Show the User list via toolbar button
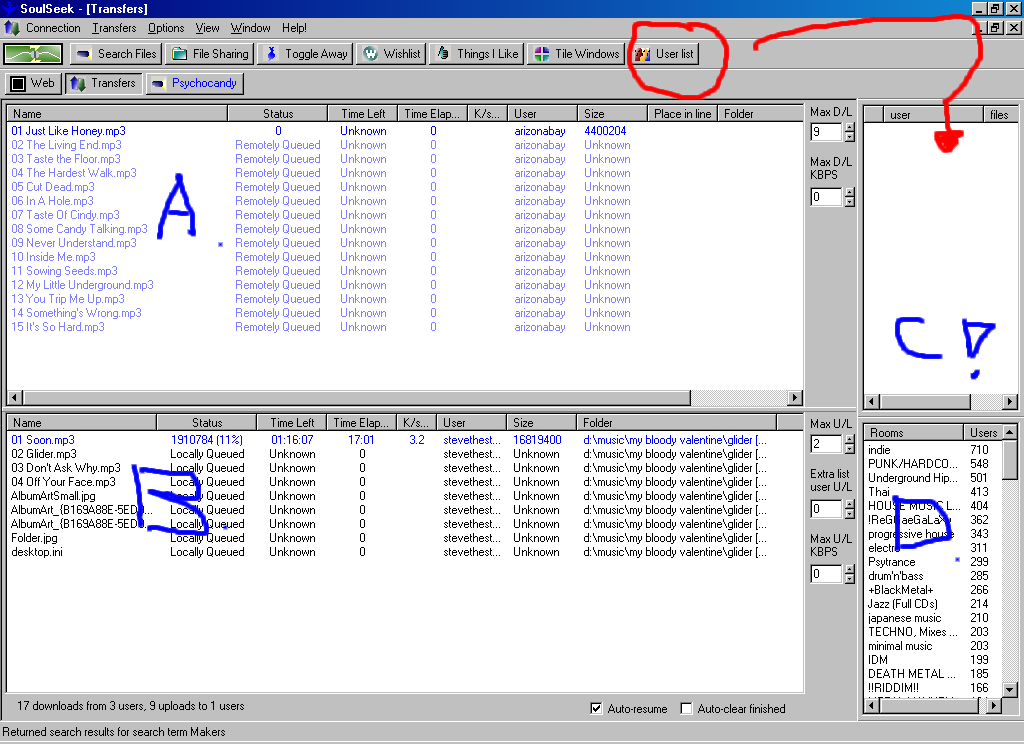The width and height of the screenshot is (1024, 744). pos(664,54)
